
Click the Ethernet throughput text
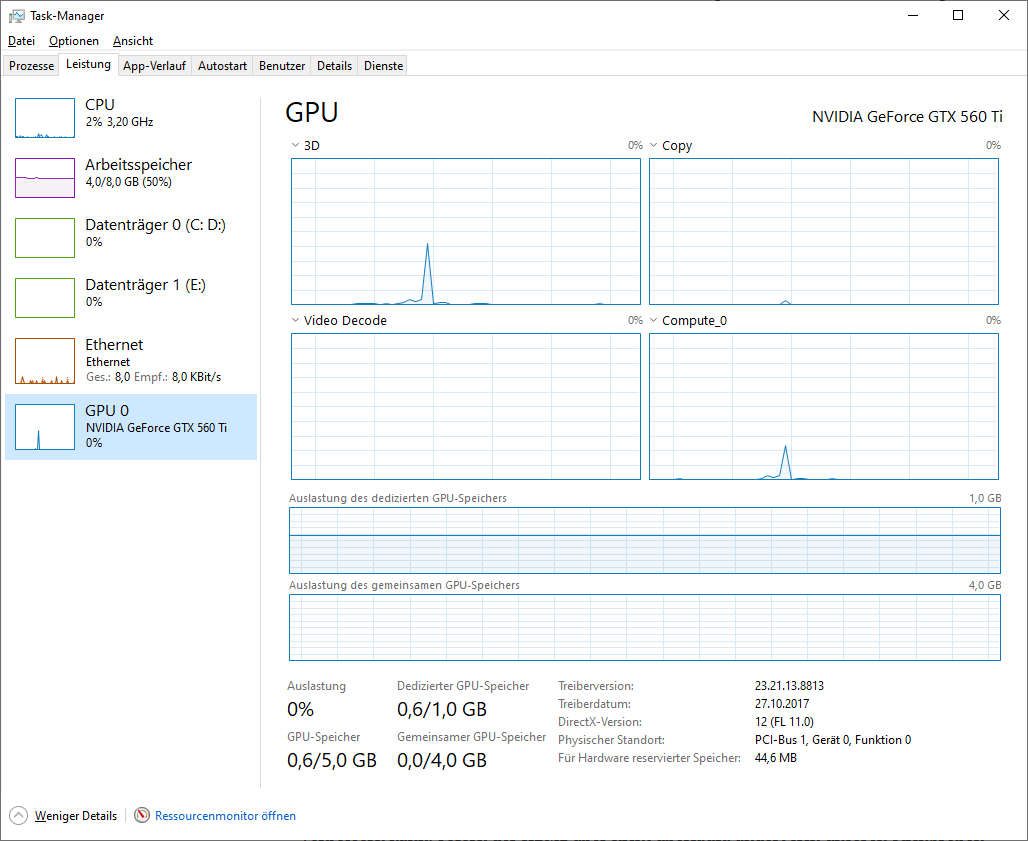pos(153,377)
